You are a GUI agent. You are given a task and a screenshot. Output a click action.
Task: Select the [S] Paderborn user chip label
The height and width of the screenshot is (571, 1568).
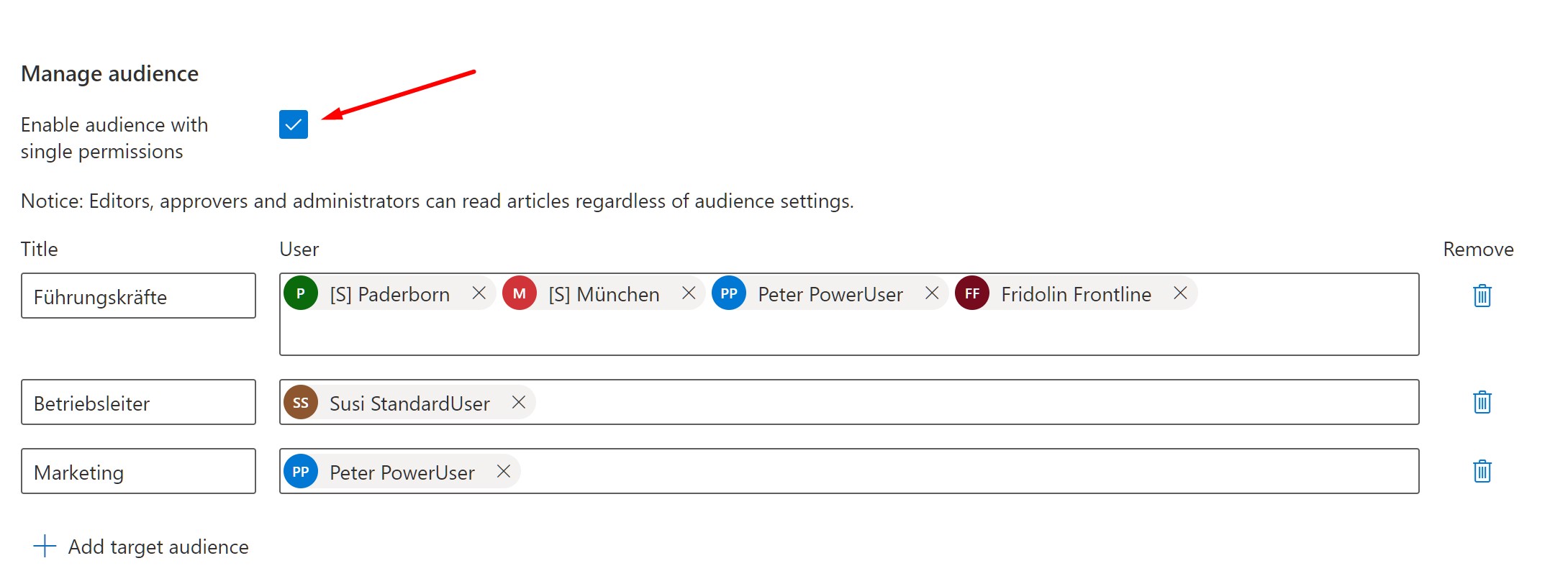point(390,294)
